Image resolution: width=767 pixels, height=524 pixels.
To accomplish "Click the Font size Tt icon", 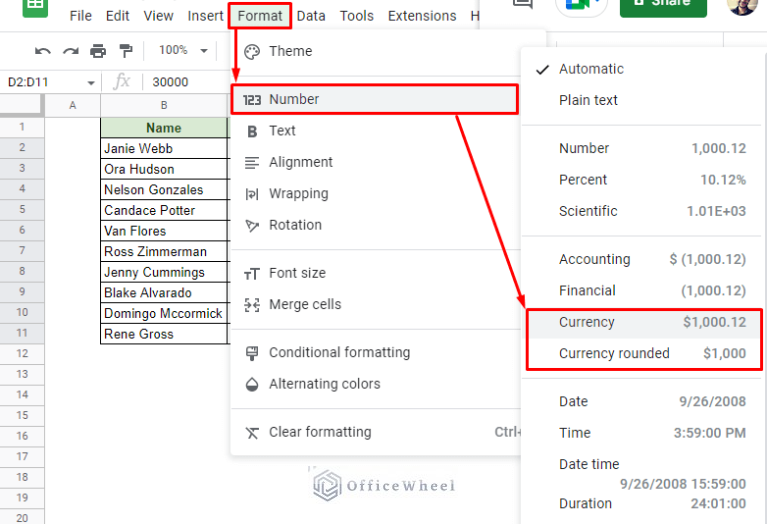I will click(x=252, y=274).
